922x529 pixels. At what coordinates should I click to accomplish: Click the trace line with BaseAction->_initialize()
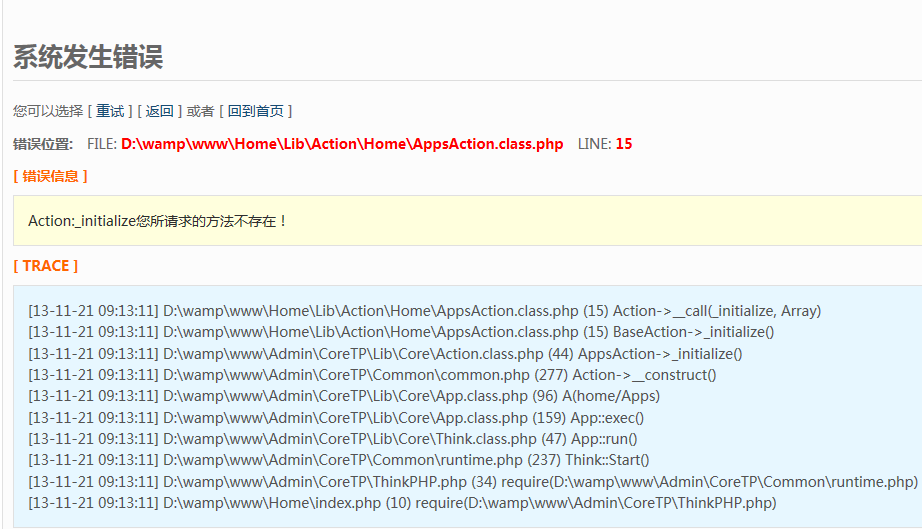tap(400, 332)
